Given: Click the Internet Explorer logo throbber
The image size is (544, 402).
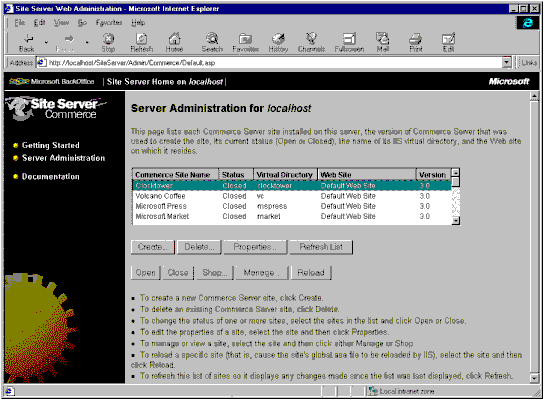Looking at the screenshot, I should click(528, 23).
